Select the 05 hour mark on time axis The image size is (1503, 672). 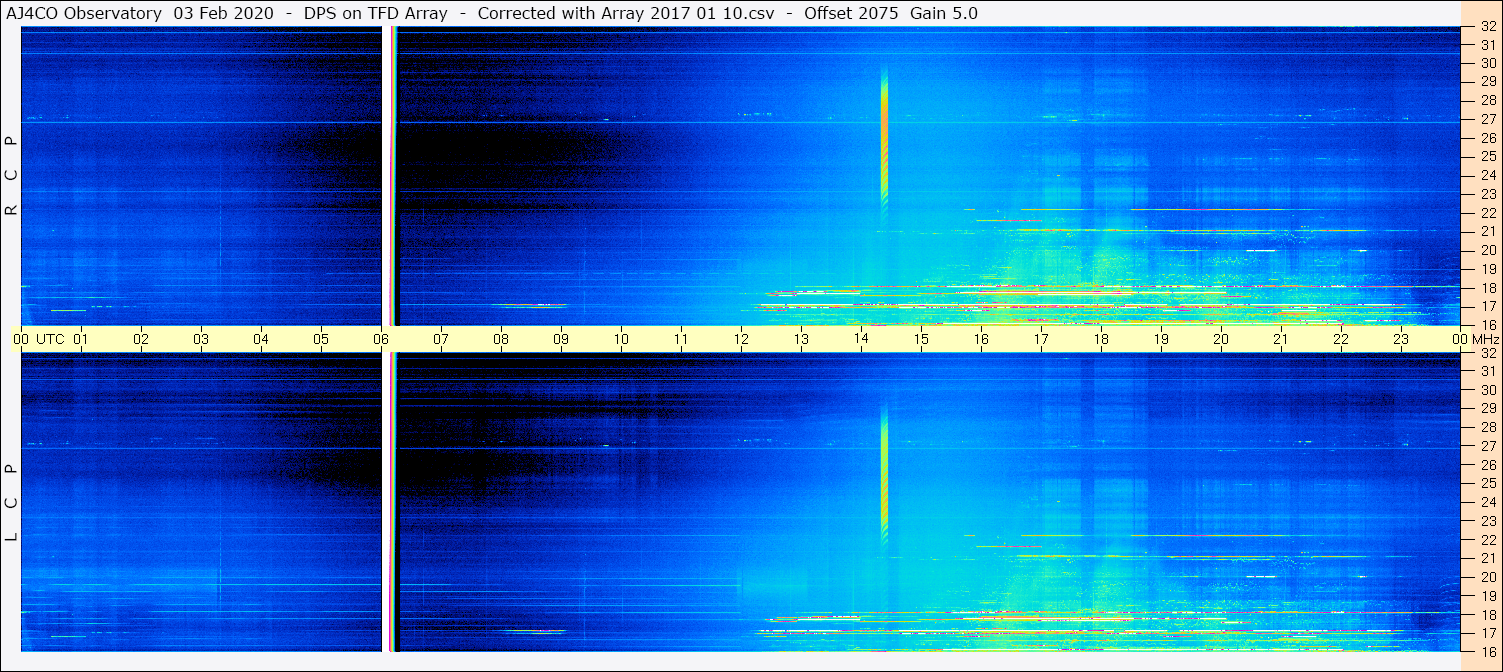pos(321,339)
